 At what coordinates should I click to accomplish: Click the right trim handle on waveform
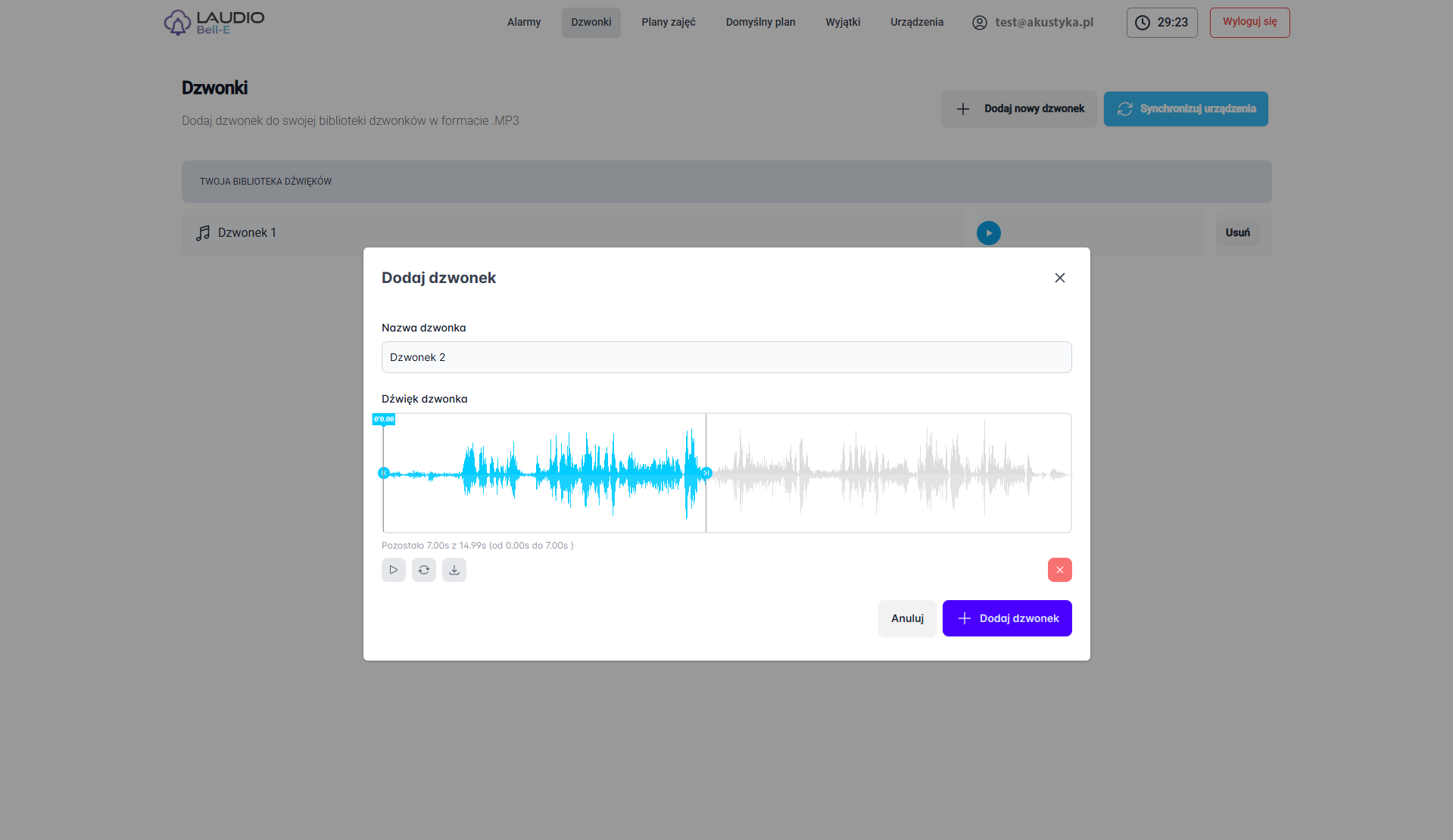(x=706, y=473)
